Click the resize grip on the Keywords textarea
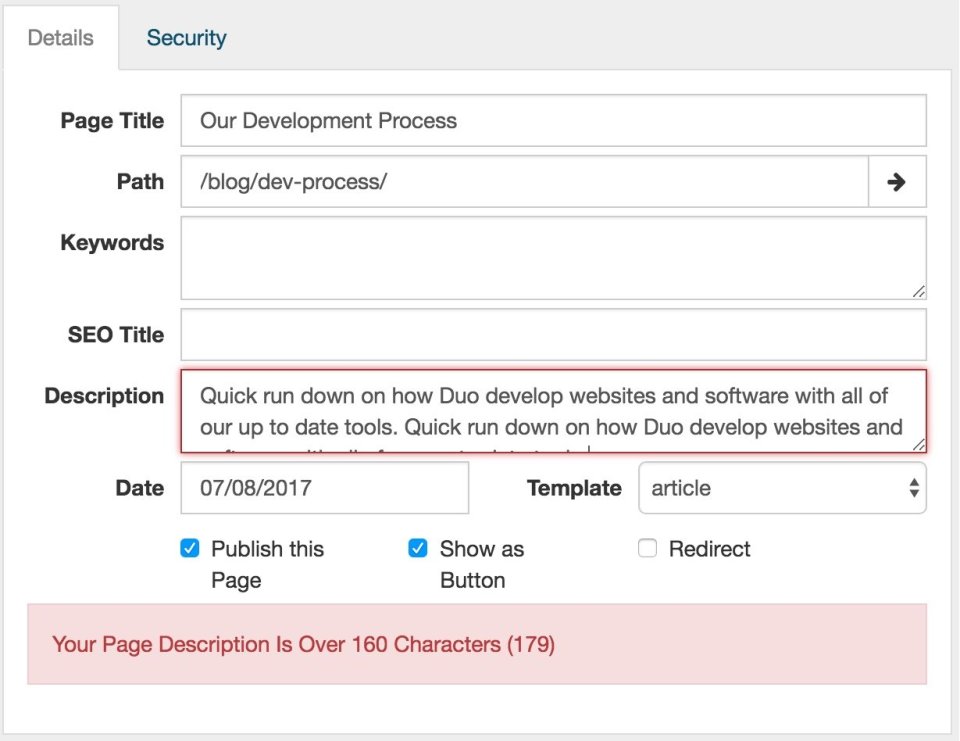960x741 pixels. [917, 292]
